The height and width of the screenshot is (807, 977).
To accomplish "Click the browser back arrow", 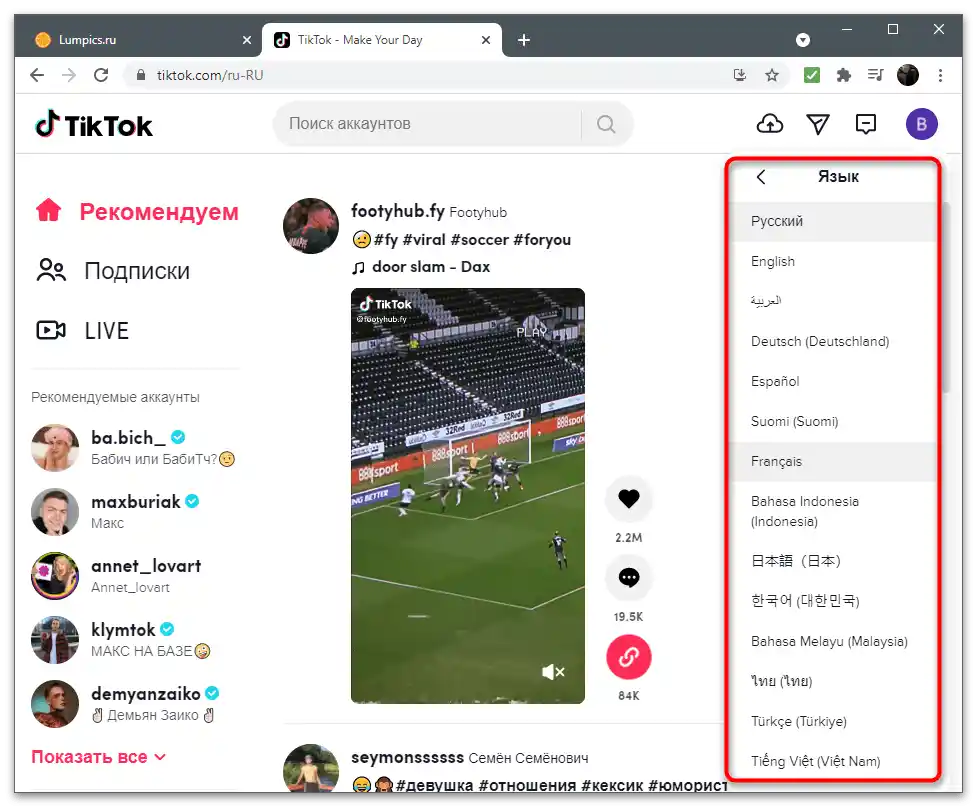I will [x=37, y=75].
